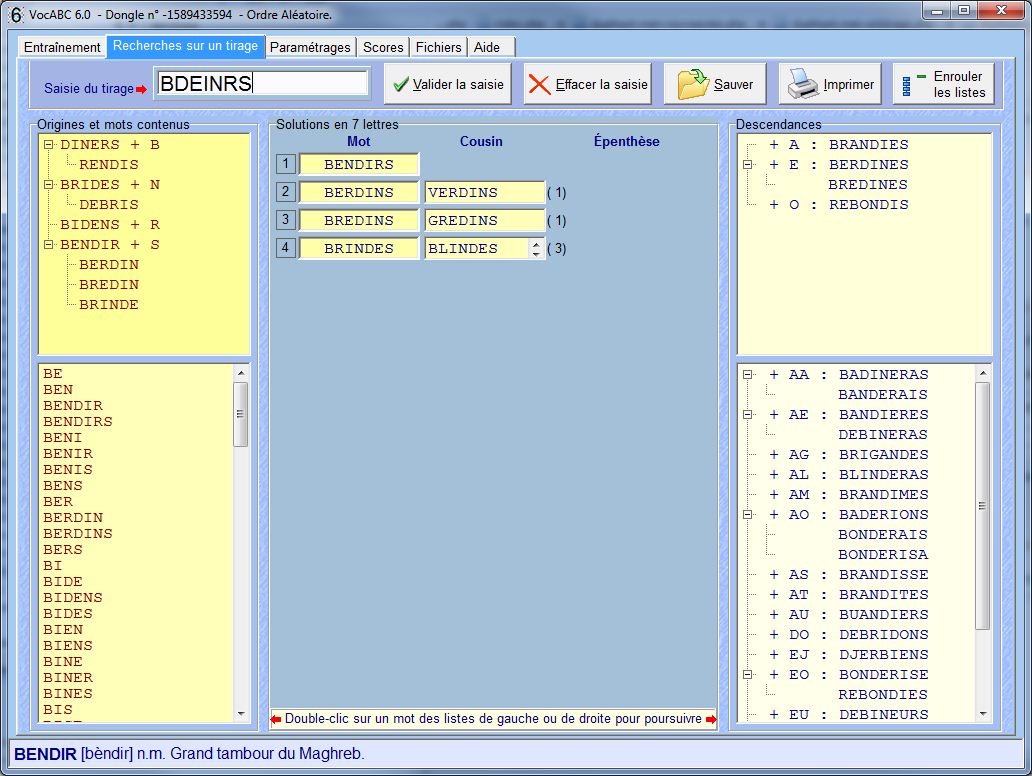The width and height of the screenshot is (1032, 776).
Task: Select BINER in the contained words list
Action: [x=68, y=677]
